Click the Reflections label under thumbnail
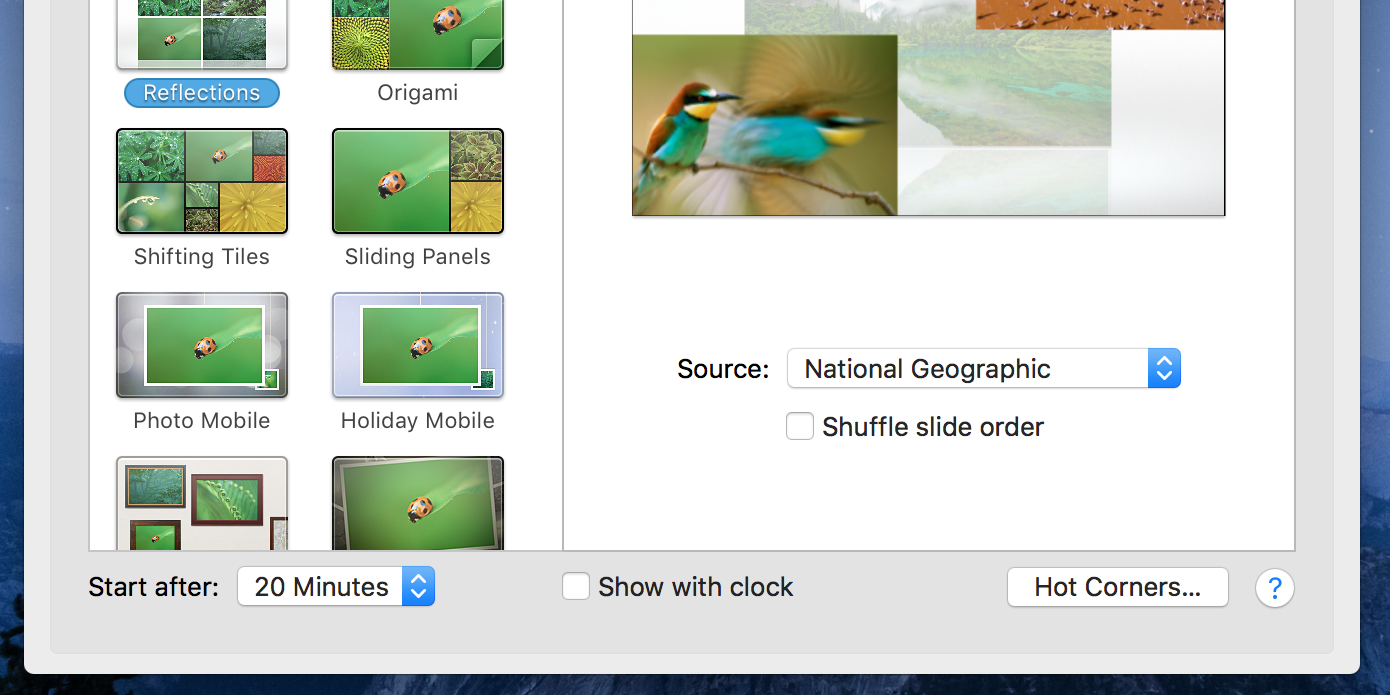The width and height of the screenshot is (1390, 695). (202, 93)
